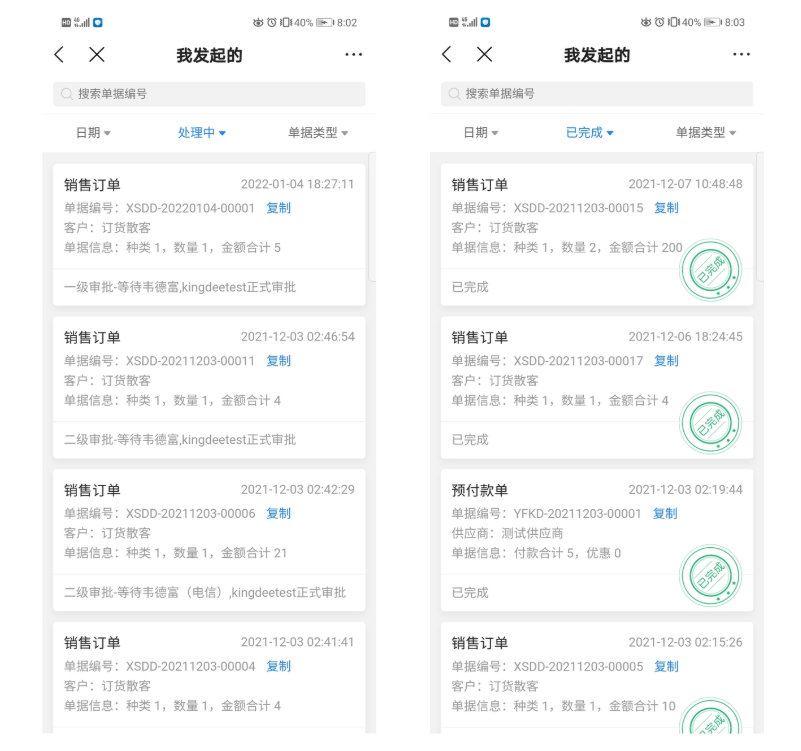Viewport: 801px width, 751px height.
Task: Tap left status bar signal strength icon
Action: (x=82, y=22)
